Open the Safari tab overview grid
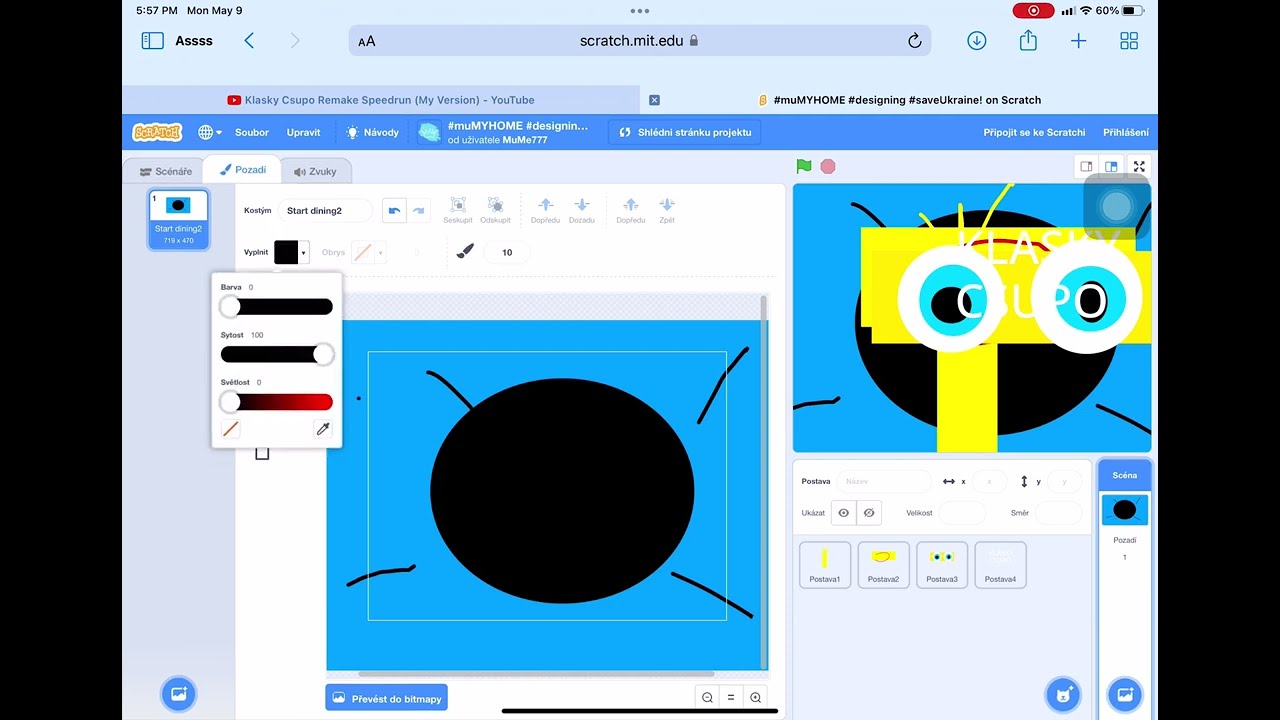 tap(1129, 41)
